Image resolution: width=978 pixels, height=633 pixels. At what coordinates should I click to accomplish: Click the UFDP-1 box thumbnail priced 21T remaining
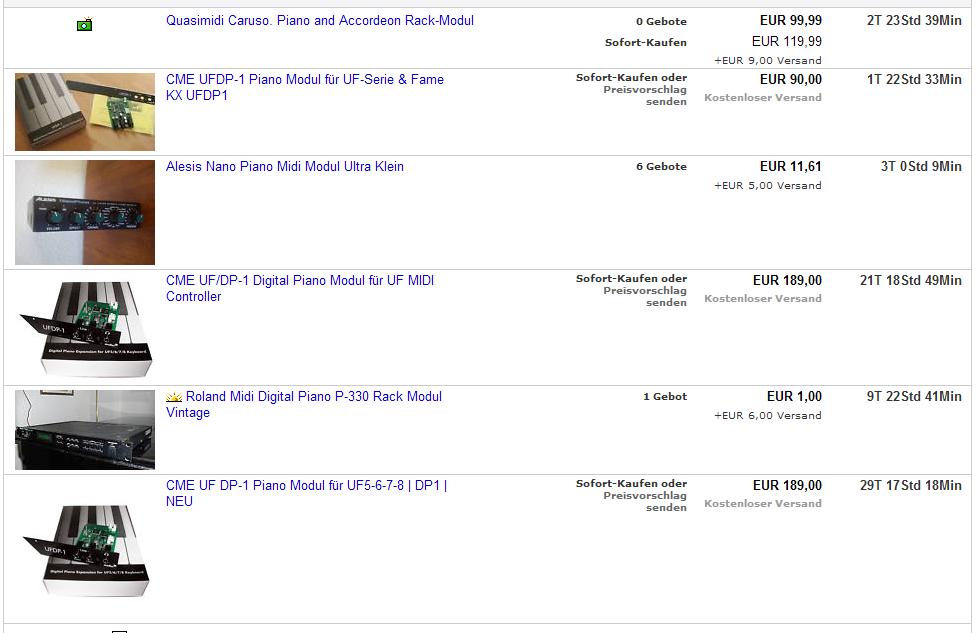(85, 328)
